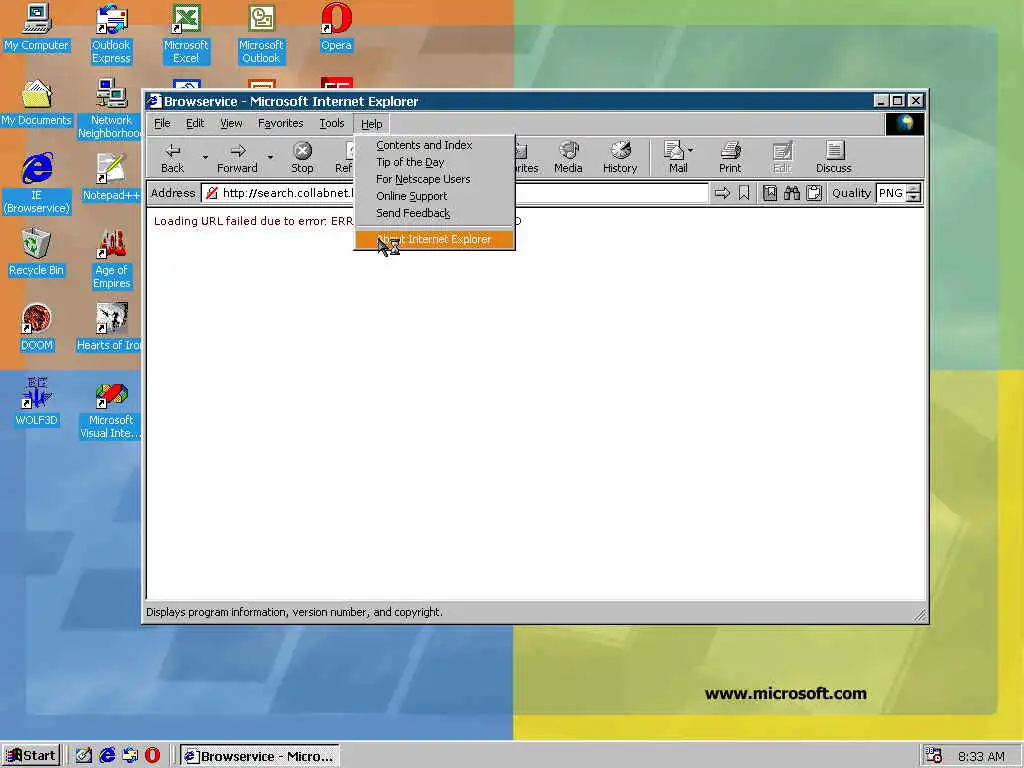Click the Quality PNG value field
This screenshot has width=1024, height=768.
click(x=891, y=193)
